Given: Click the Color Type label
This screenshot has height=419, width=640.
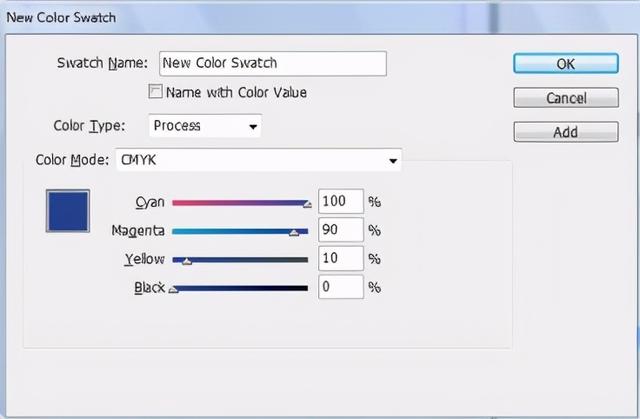Looking at the screenshot, I should point(89,126).
